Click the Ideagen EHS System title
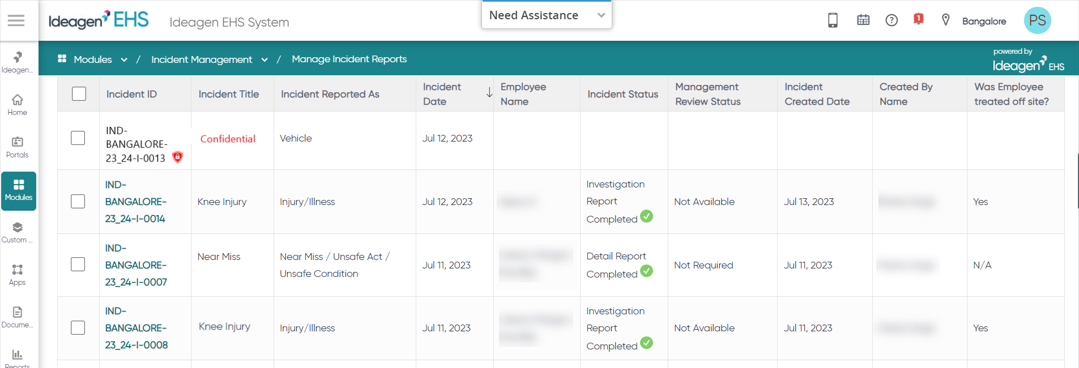The image size is (1079, 368). point(229,22)
